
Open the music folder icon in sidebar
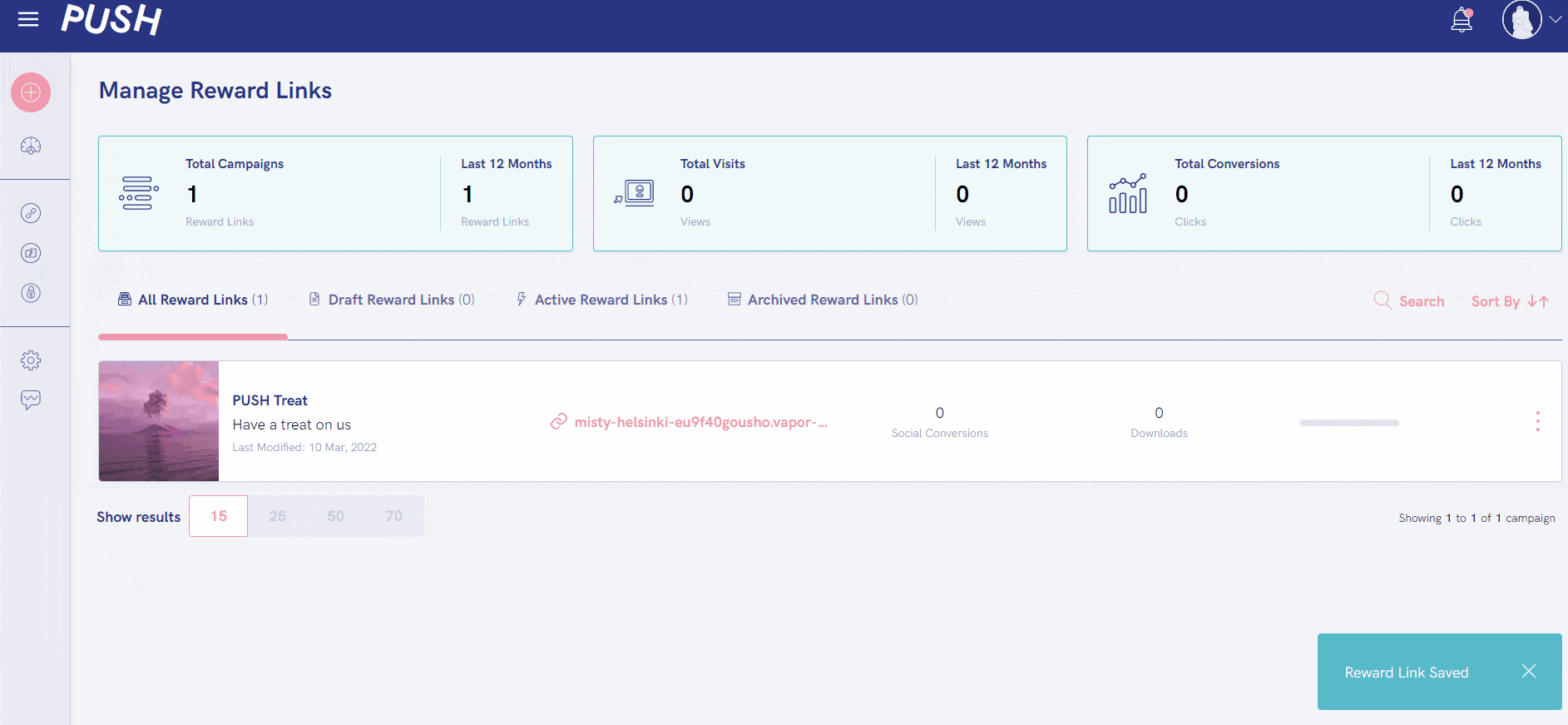click(x=31, y=253)
